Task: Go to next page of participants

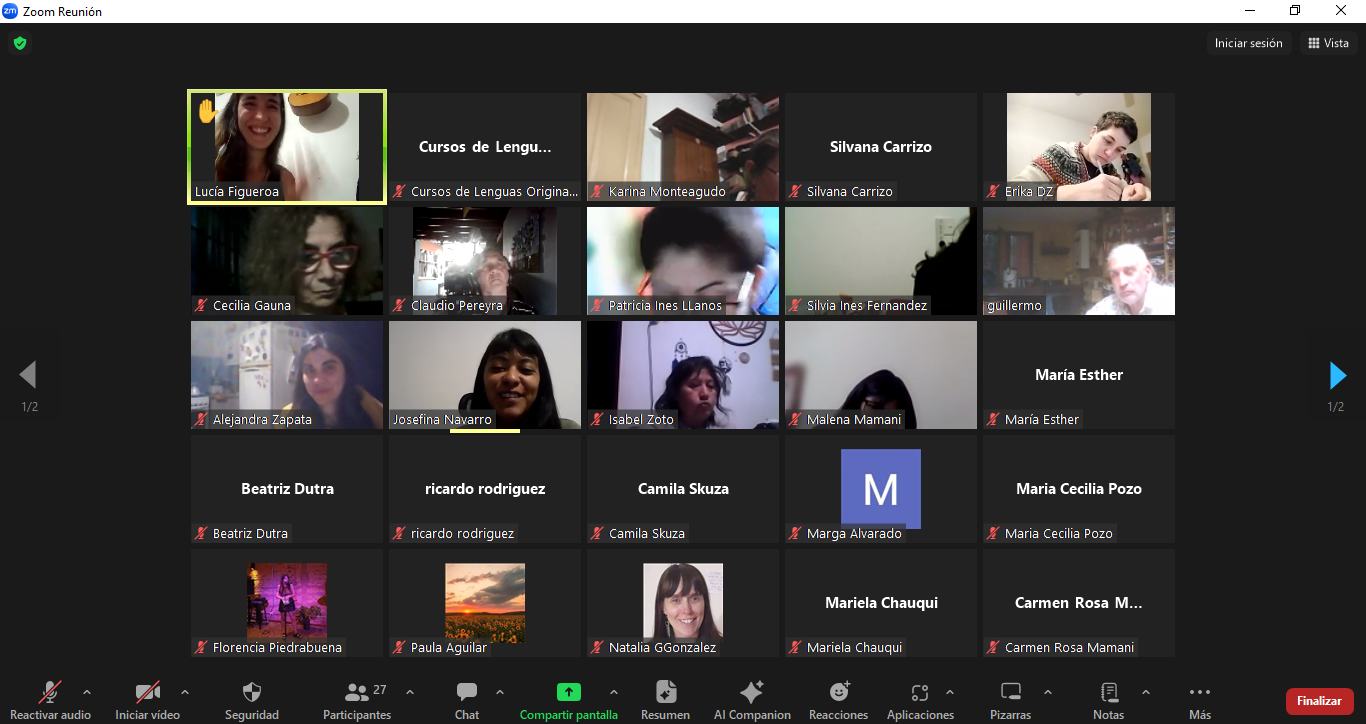Action: pos(1337,376)
